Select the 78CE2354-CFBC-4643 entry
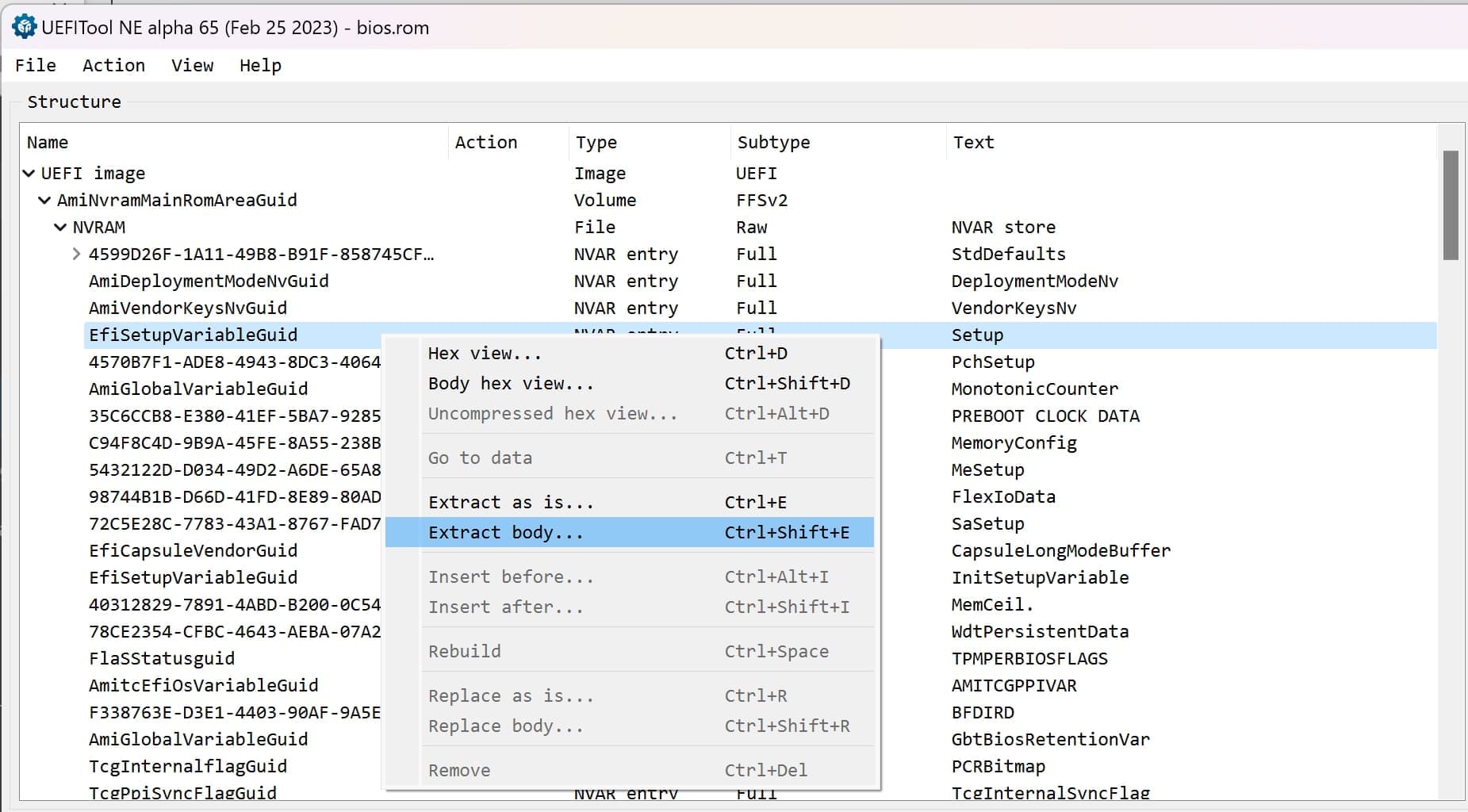 pyautogui.click(x=235, y=631)
